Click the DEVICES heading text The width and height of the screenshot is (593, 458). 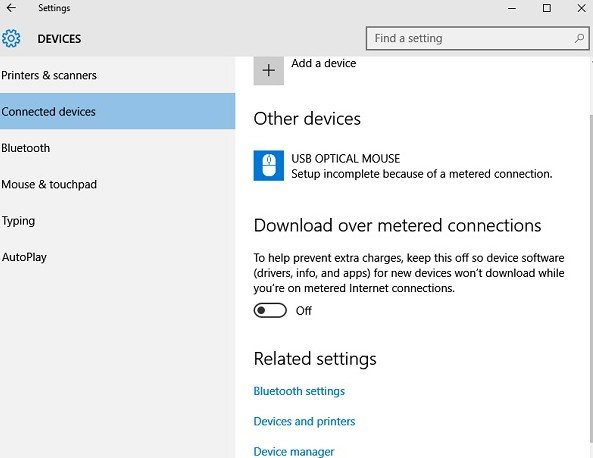click(59, 39)
